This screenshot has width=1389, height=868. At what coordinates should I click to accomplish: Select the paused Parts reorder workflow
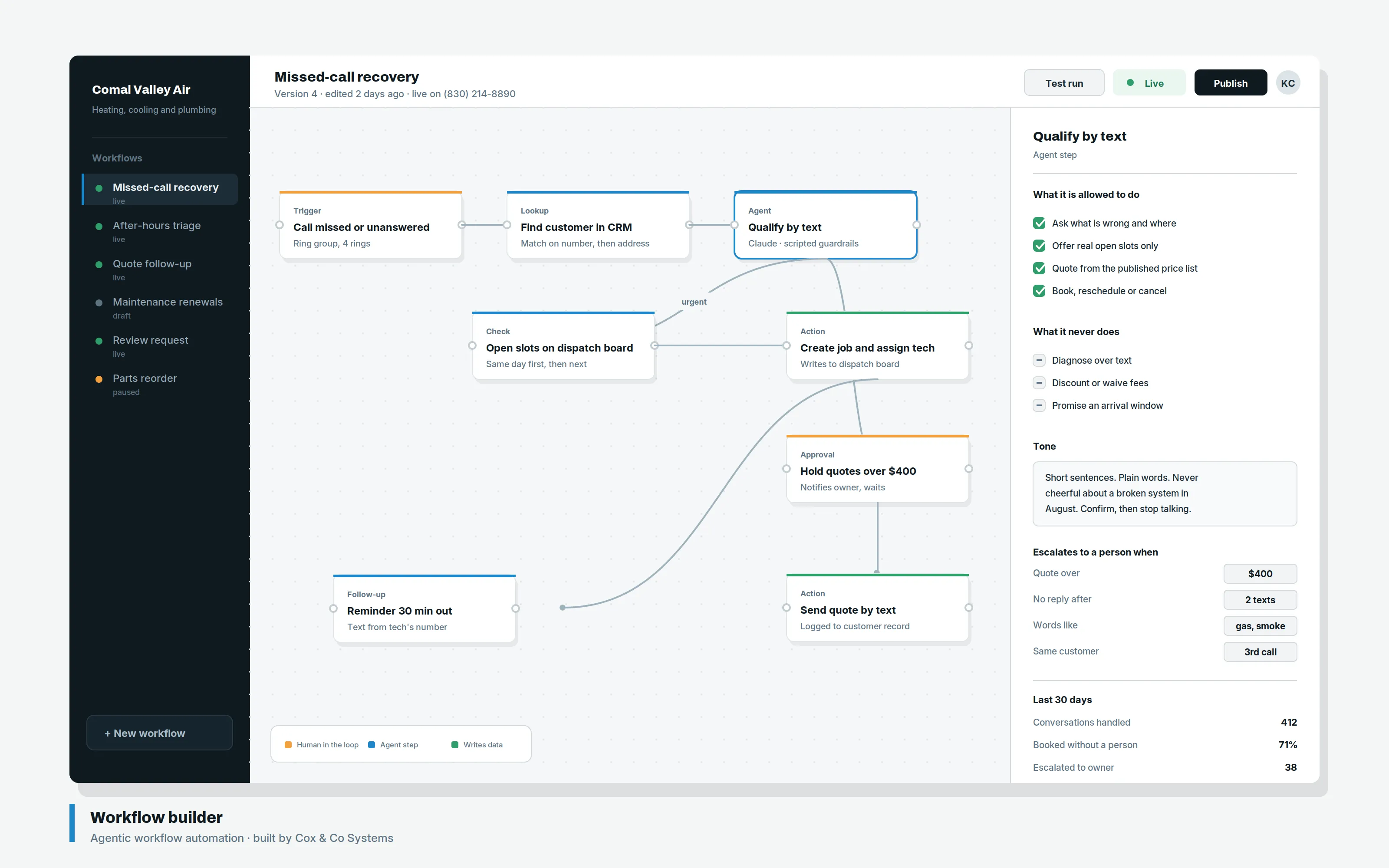[160, 384]
